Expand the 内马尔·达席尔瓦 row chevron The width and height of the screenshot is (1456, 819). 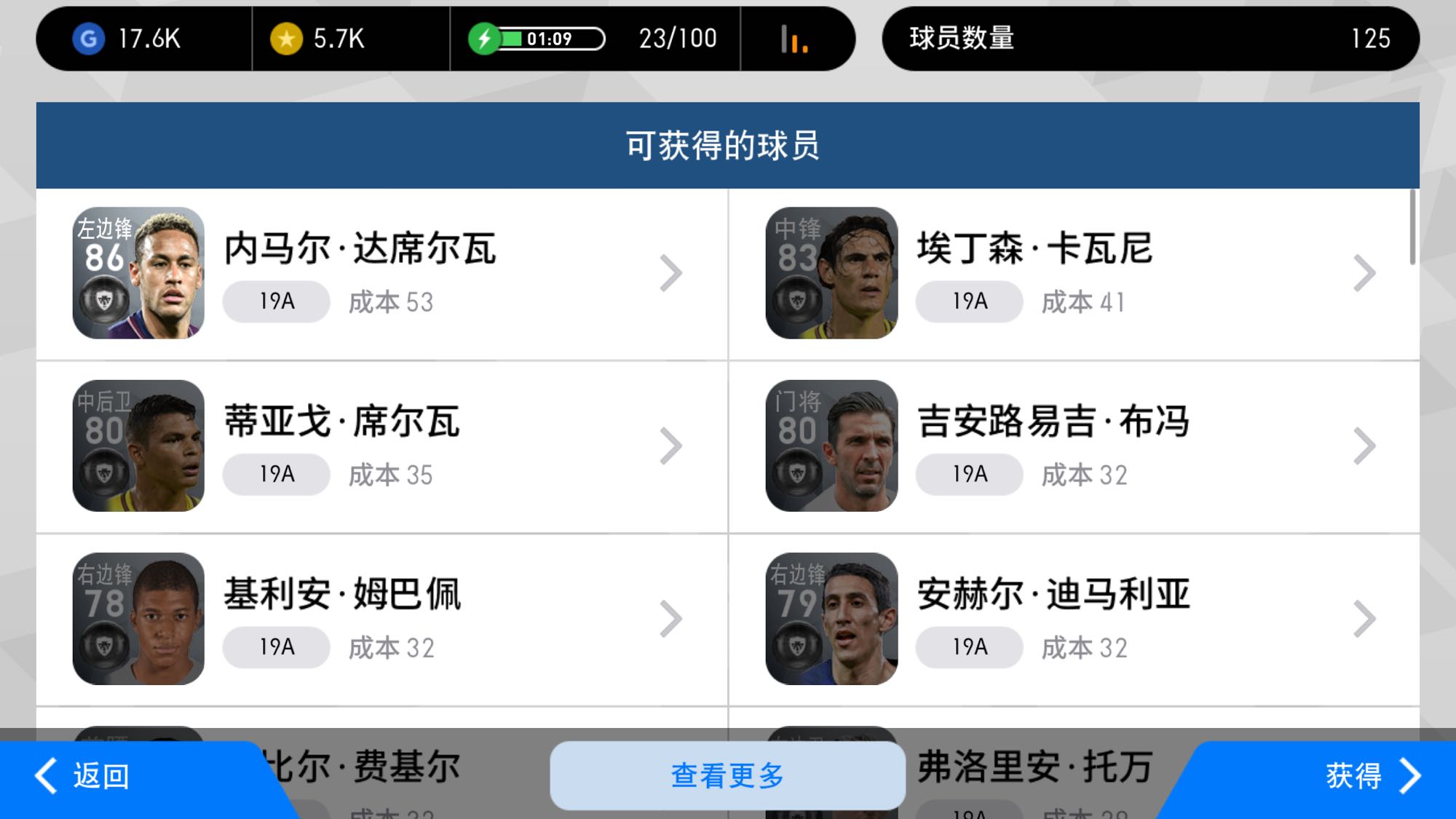pyautogui.click(x=670, y=273)
